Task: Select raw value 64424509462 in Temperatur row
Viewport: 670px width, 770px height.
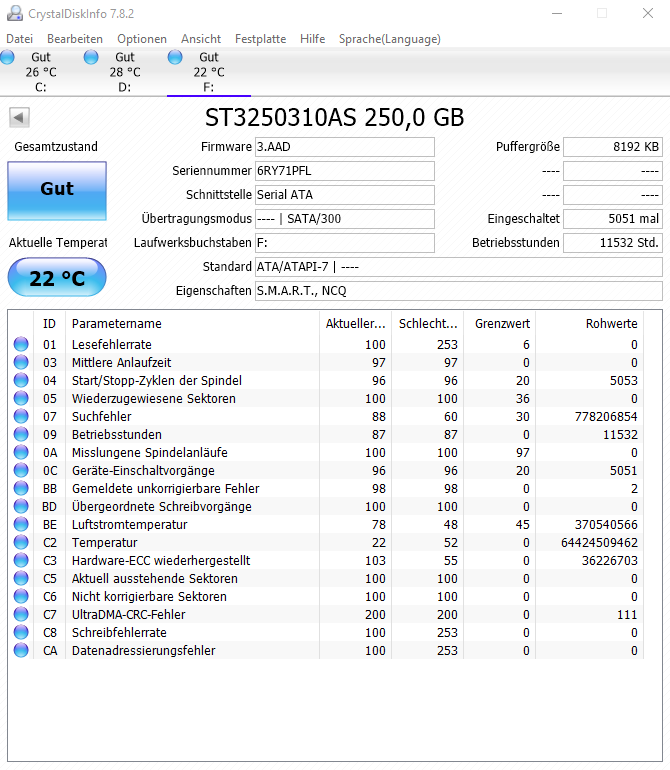Action: click(x=599, y=542)
